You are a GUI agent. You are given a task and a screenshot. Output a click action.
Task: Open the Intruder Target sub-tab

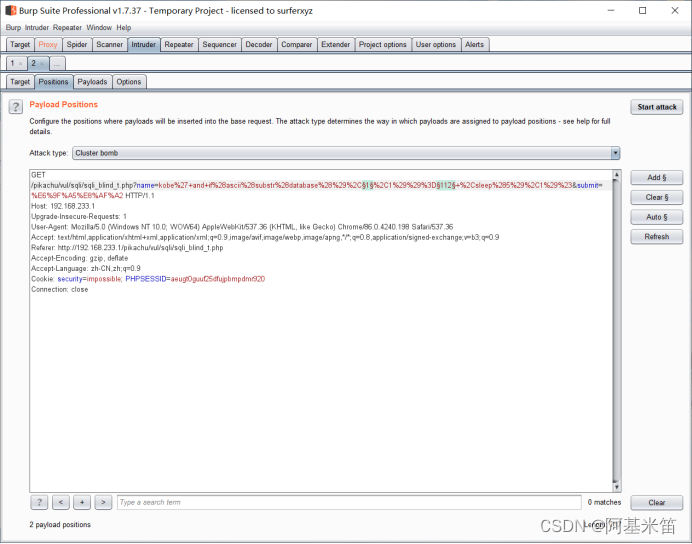(x=20, y=82)
